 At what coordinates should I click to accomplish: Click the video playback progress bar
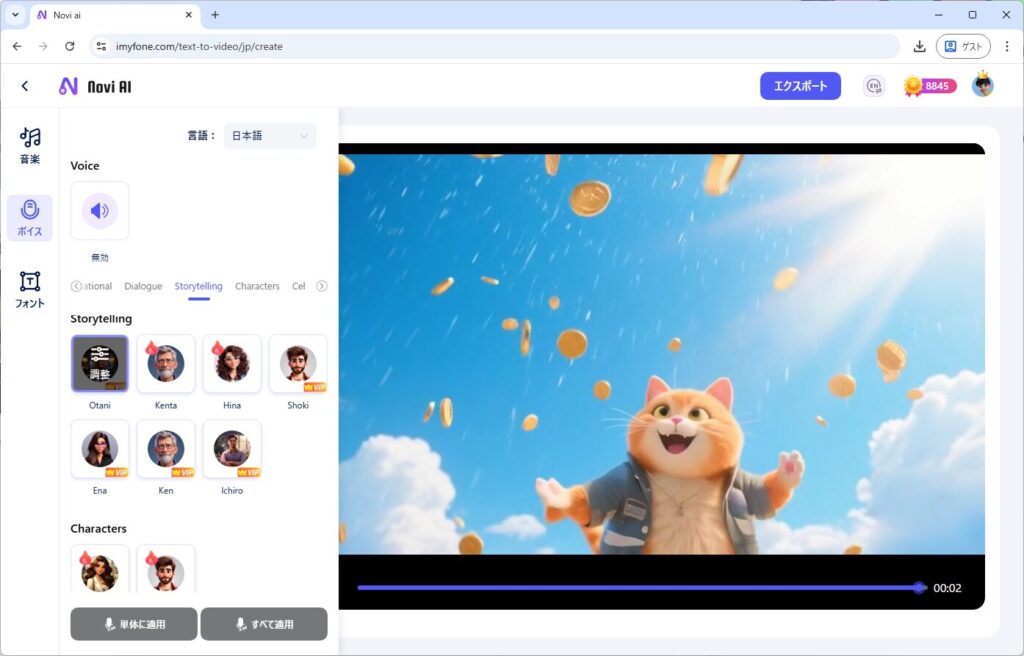tap(640, 588)
